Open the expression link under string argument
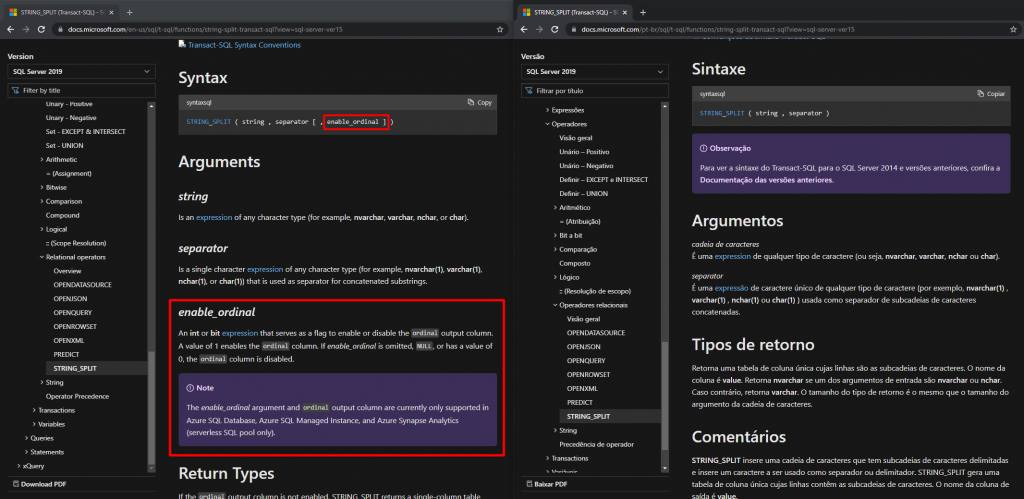This screenshot has height=499, width=1024. (x=212, y=217)
